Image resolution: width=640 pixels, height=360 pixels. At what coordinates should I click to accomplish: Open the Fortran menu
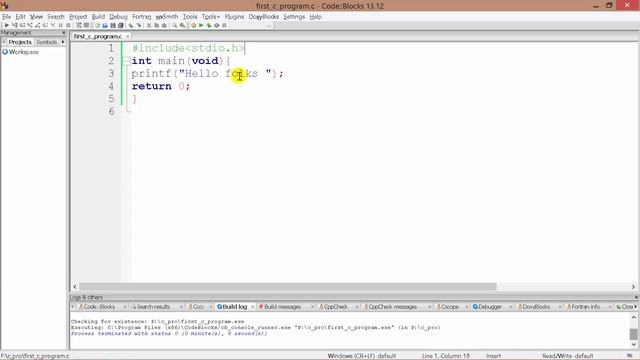142,17
